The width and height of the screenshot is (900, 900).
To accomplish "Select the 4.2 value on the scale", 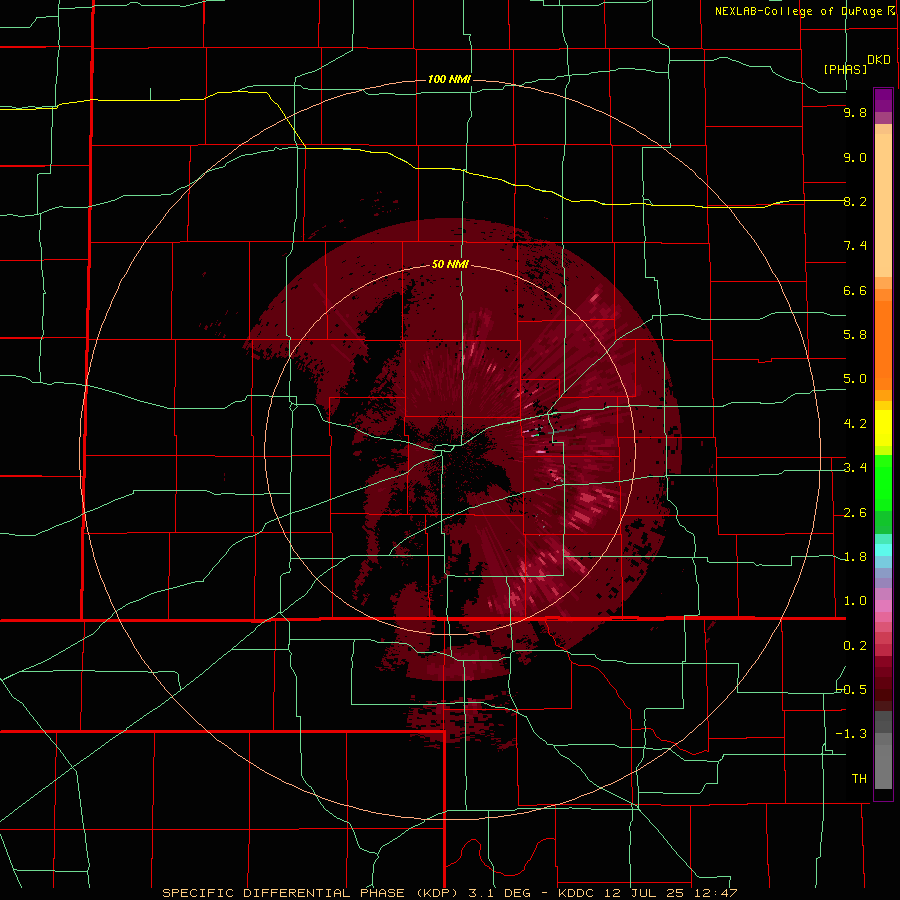I will click(x=855, y=424).
